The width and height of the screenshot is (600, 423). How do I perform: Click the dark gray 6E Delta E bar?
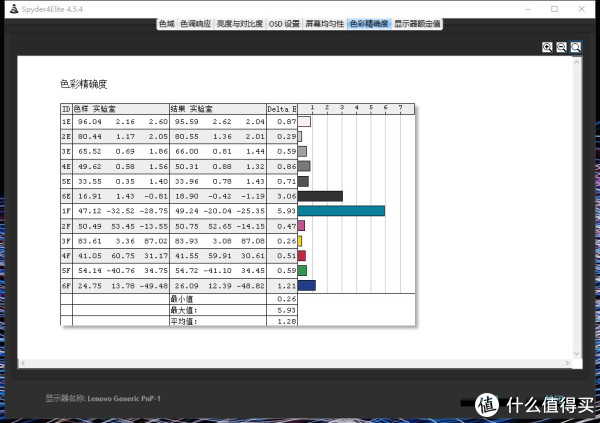[x=320, y=196]
